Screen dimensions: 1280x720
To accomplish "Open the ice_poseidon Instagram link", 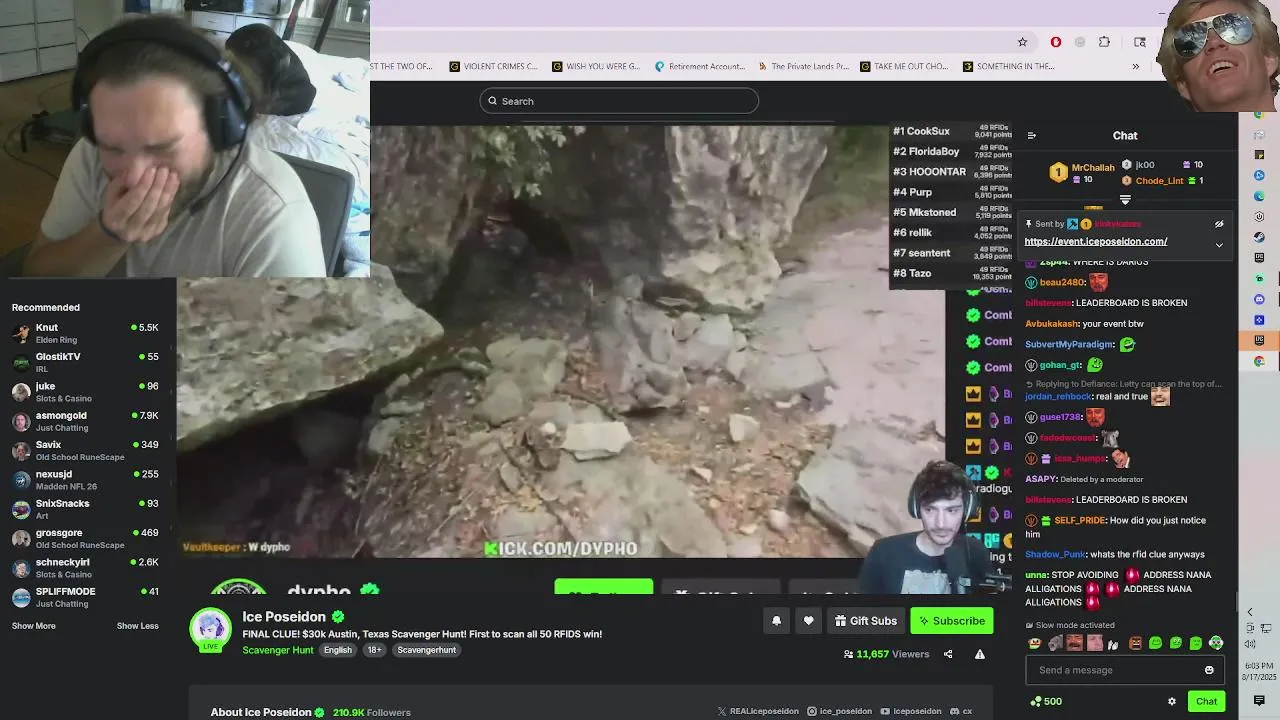I will (x=840, y=712).
